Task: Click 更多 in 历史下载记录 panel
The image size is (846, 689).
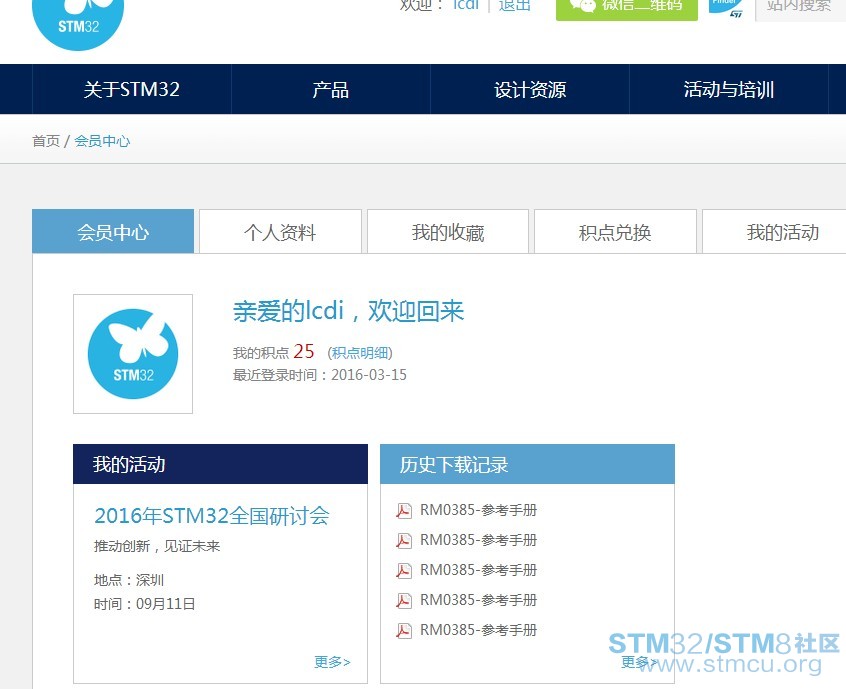Action: click(639, 661)
